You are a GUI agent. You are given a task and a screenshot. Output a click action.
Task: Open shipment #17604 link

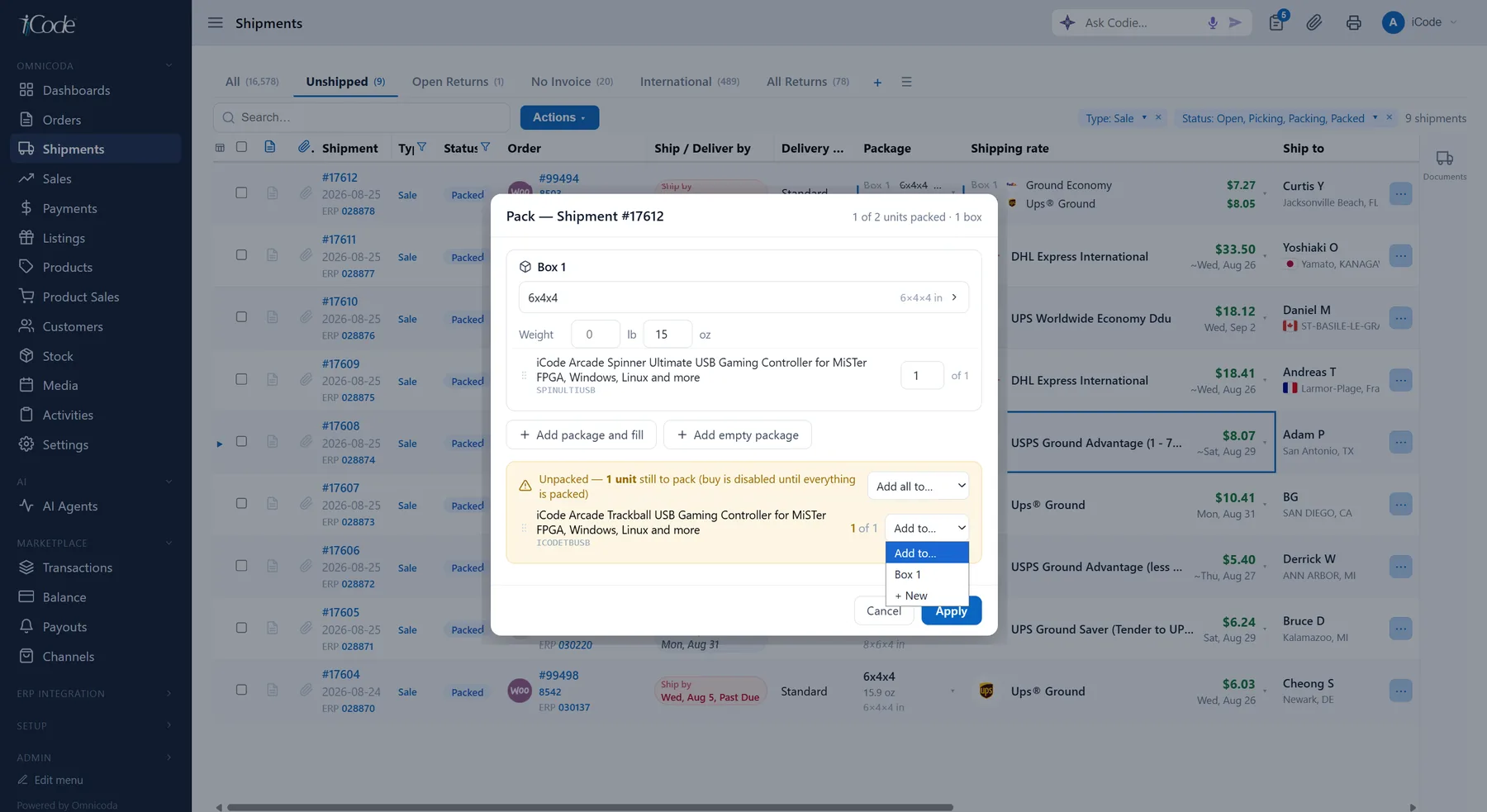click(341, 674)
